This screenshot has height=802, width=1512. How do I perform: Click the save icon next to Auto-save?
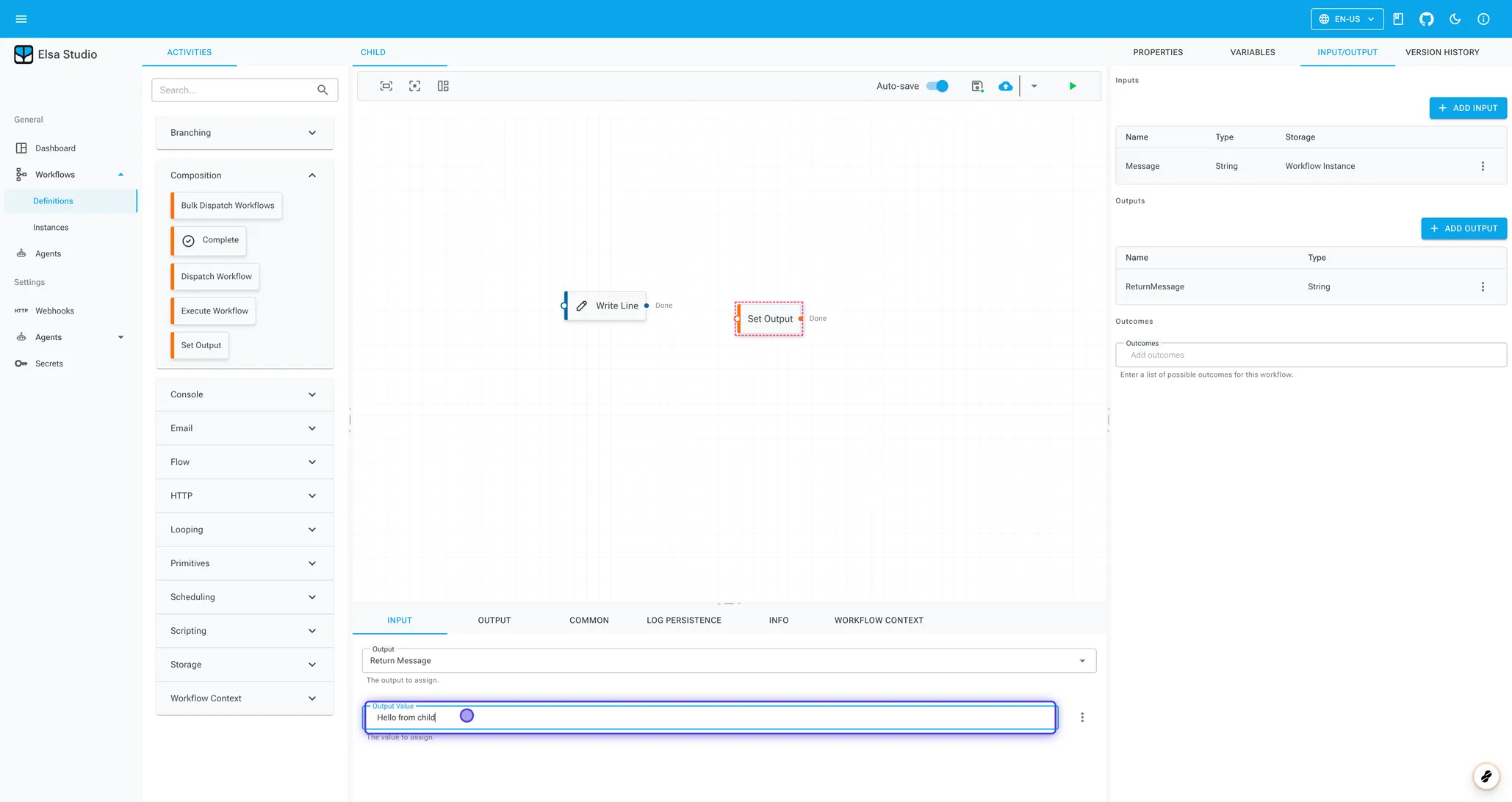(x=977, y=86)
